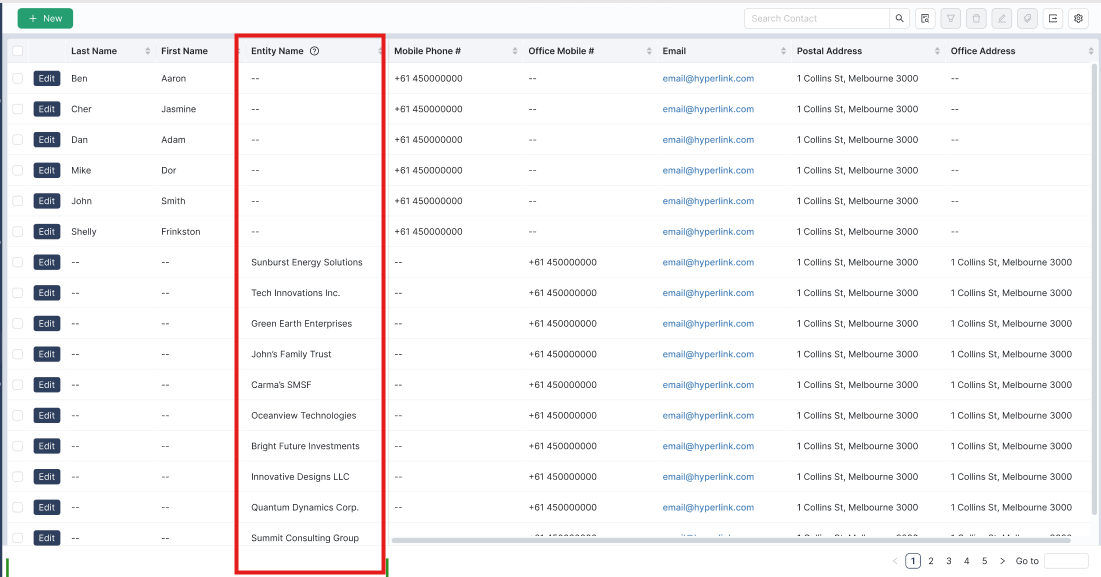The width and height of the screenshot is (1101, 577).
Task: Open page 5 of results
Action: 984,561
